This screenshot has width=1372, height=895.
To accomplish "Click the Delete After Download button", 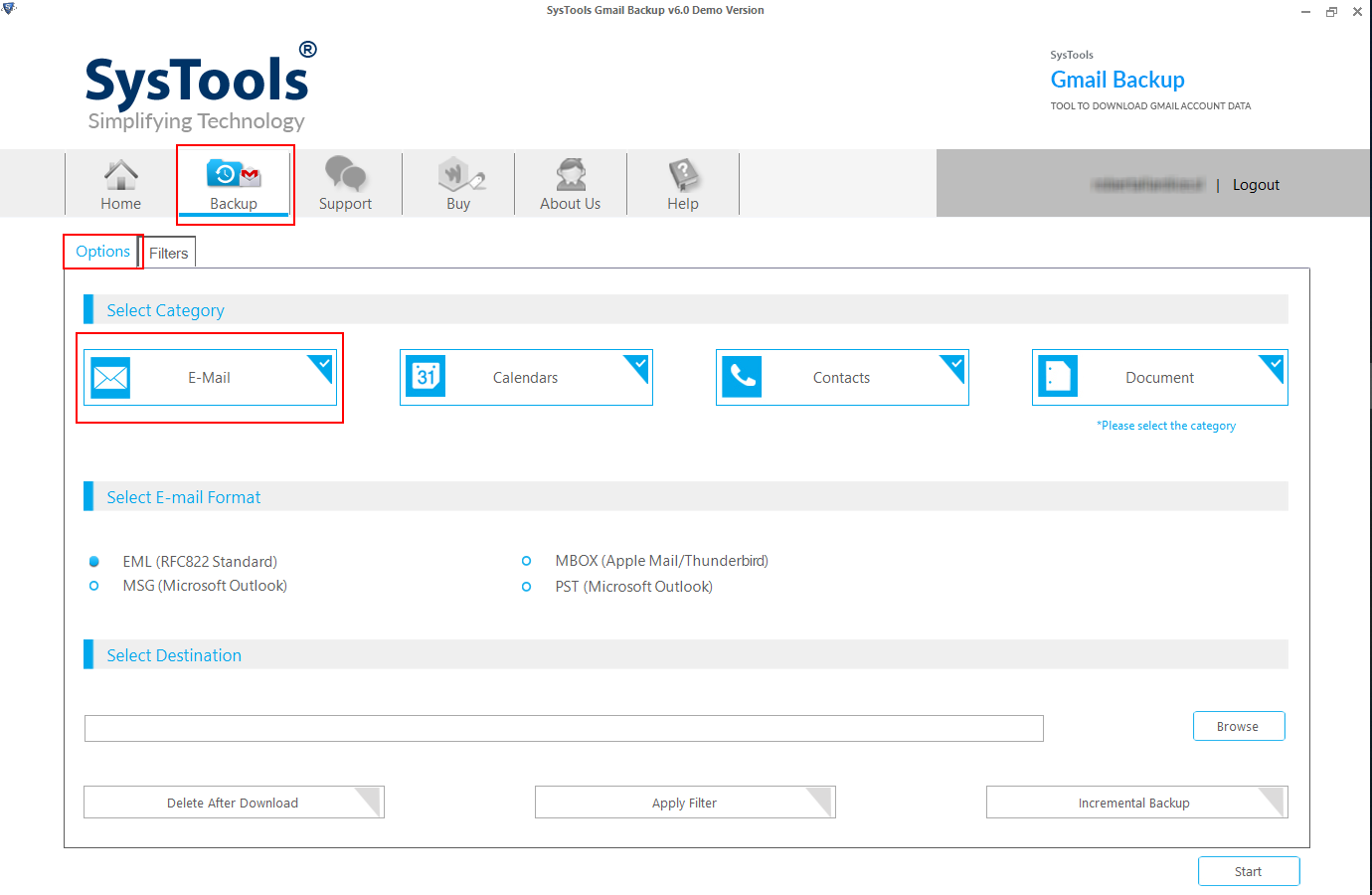I will click(x=234, y=803).
